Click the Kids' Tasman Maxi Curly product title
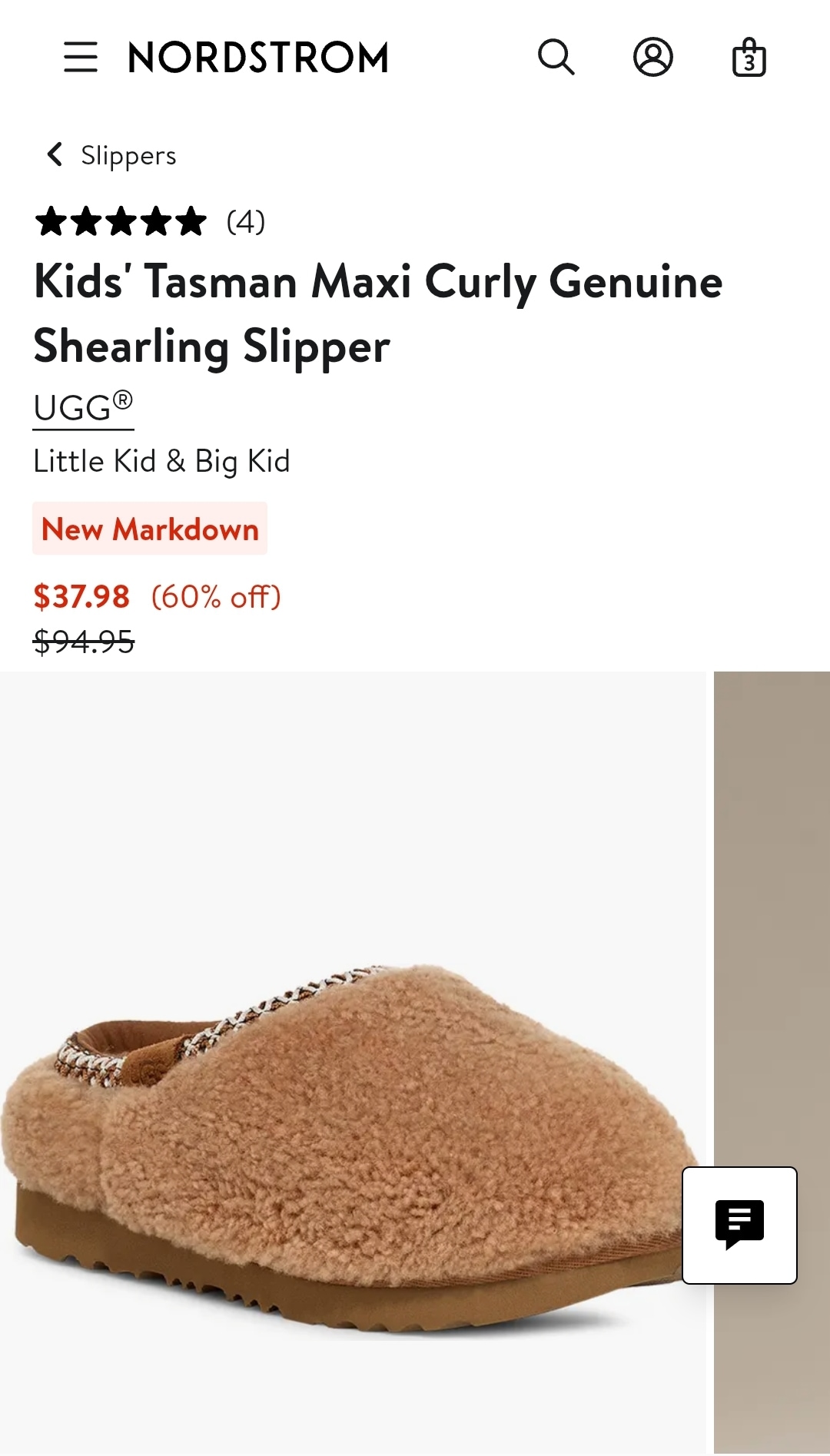This screenshot has width=830, height=1456. (378, 313)
